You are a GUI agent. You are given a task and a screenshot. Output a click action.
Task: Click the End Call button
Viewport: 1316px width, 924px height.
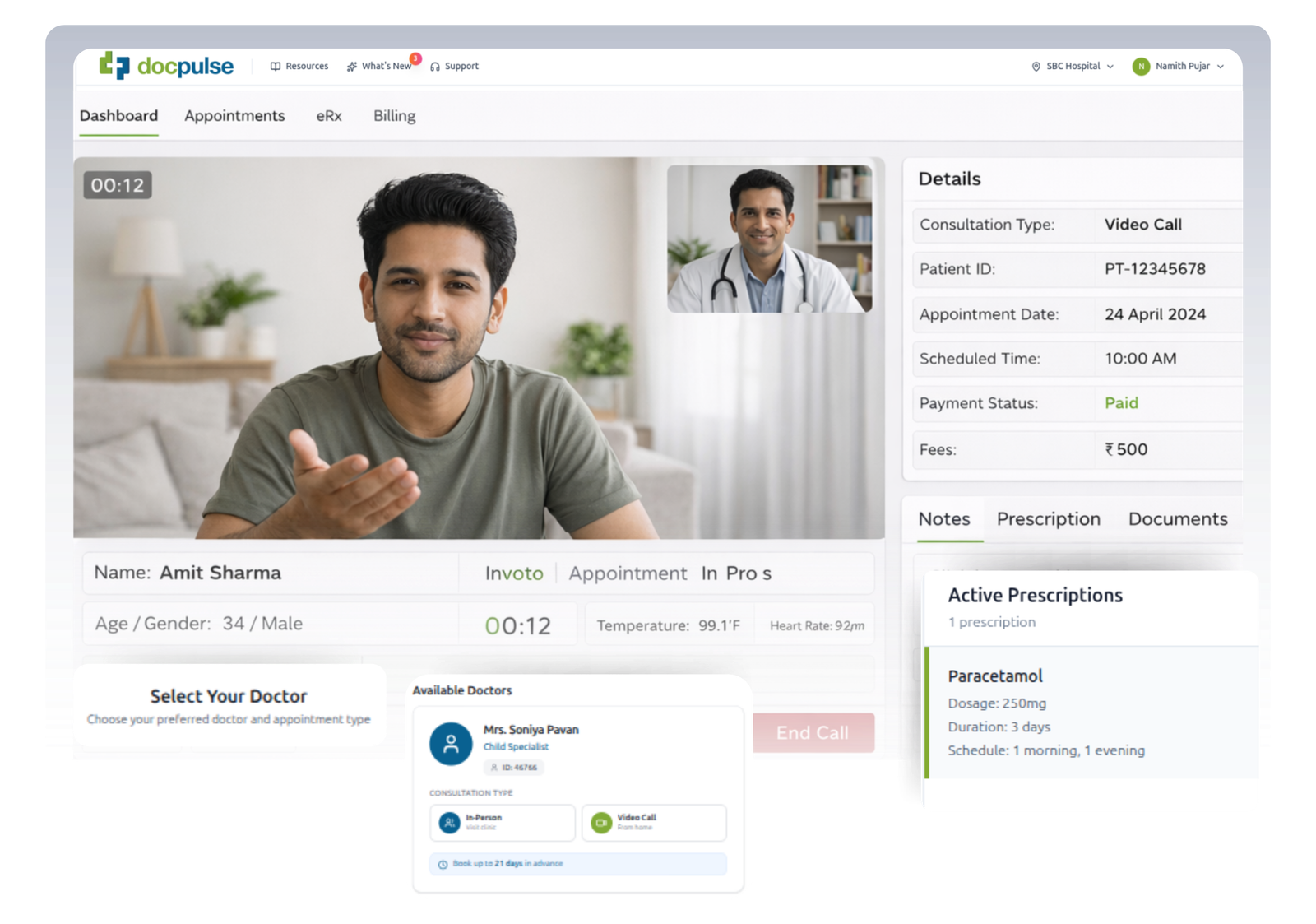tap(813, 732)
